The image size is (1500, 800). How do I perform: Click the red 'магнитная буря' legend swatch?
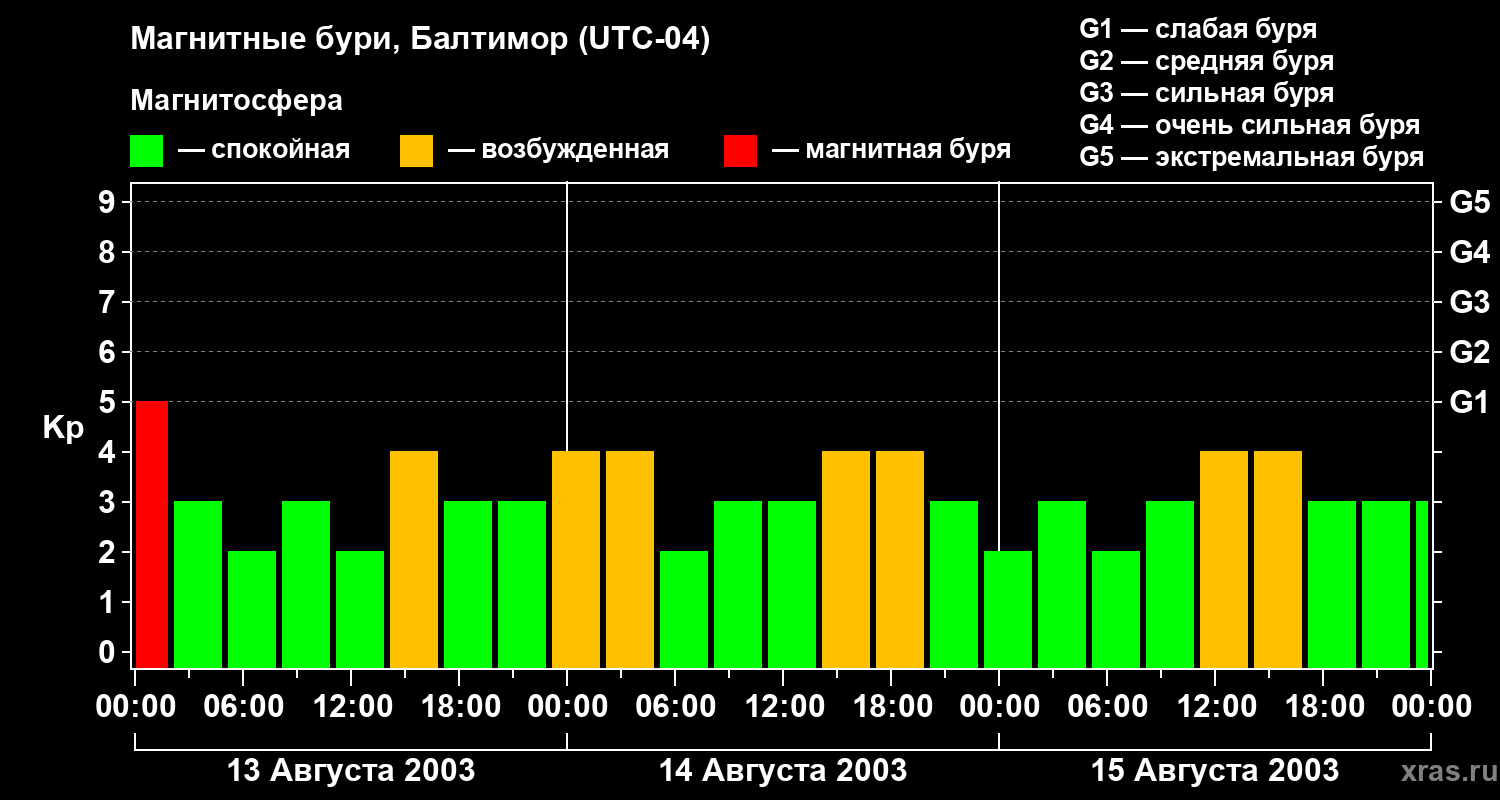pyautogui.click(x=740, y=151)
